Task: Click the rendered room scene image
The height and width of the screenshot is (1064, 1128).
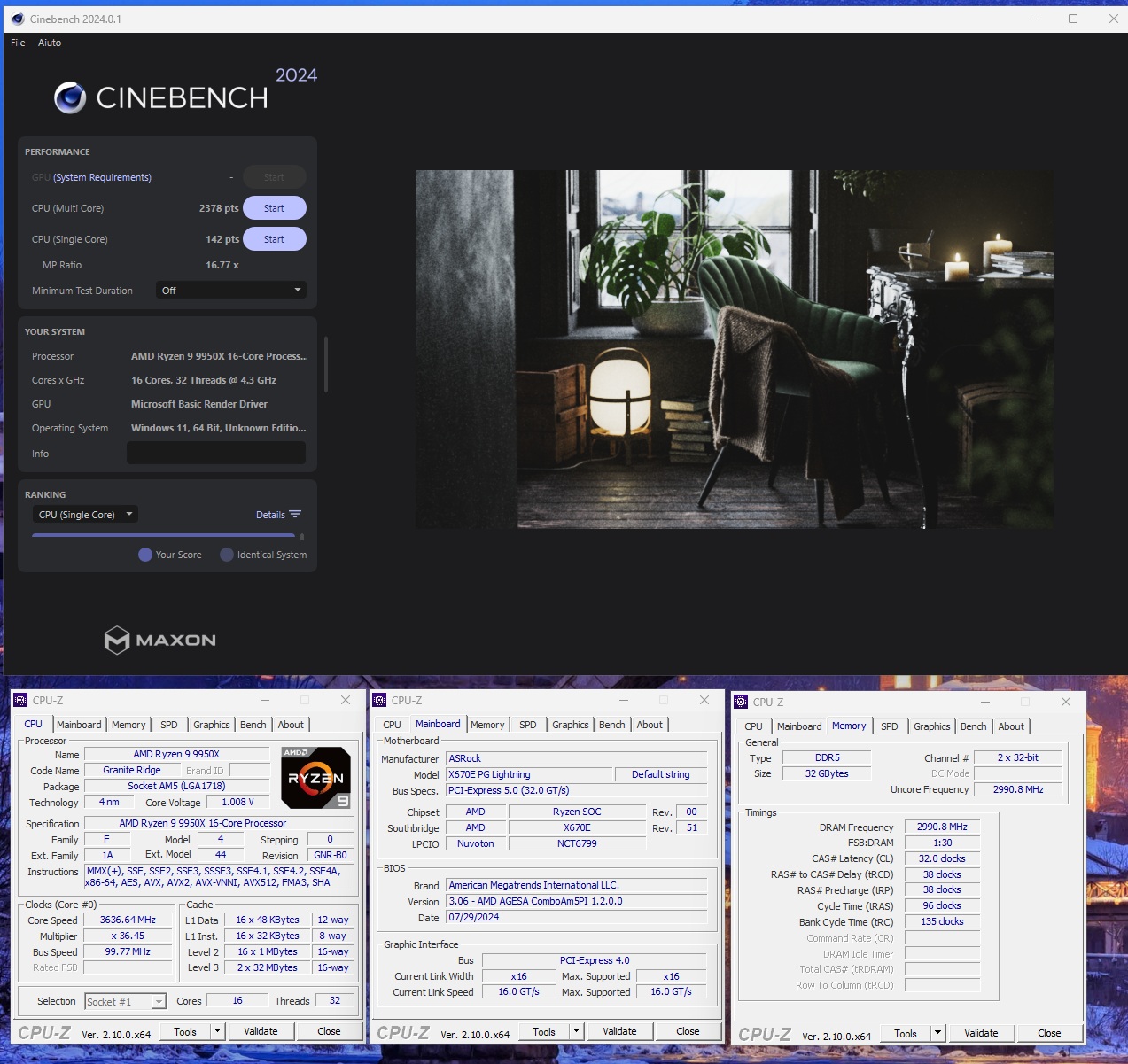Action: coord(735,349)
